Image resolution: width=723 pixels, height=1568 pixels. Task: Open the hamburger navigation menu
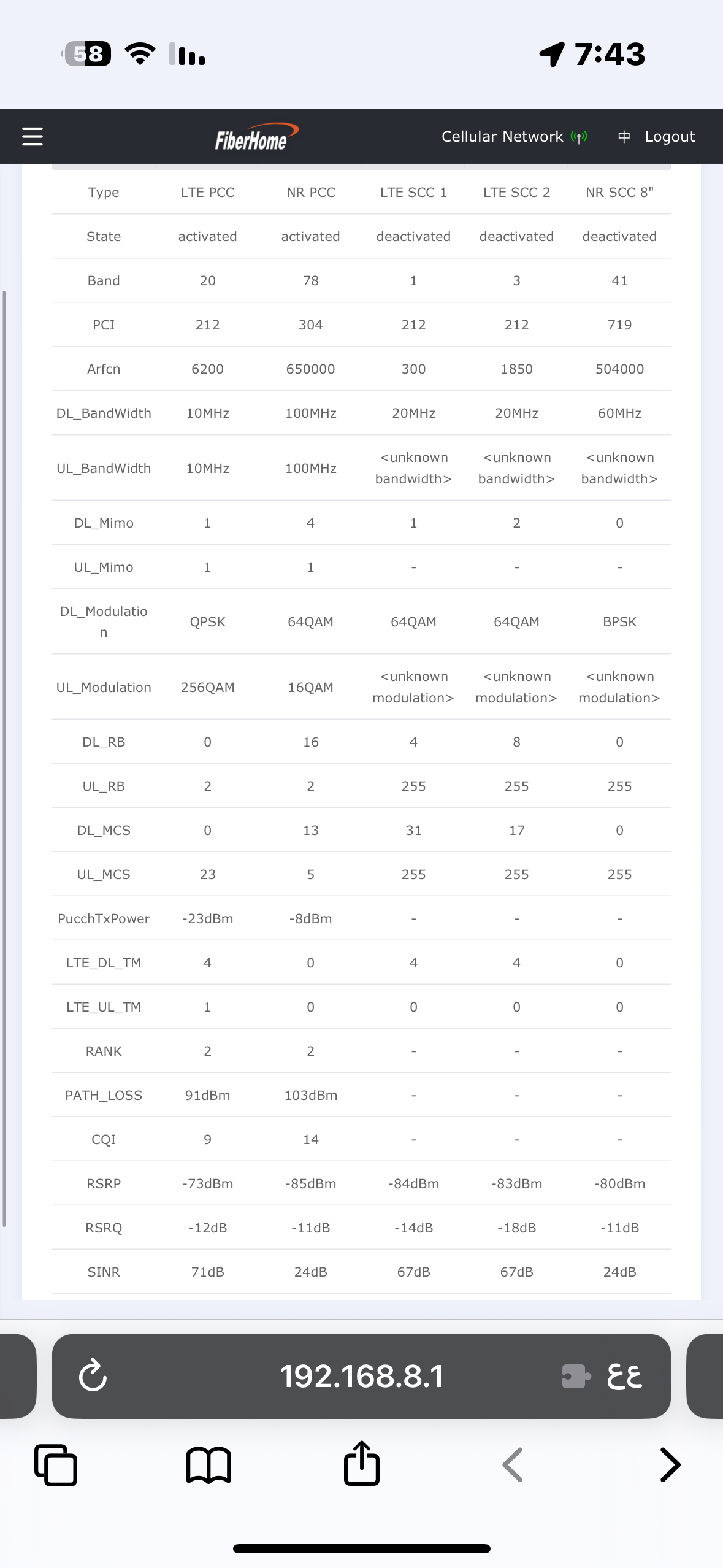coord(33,136)
